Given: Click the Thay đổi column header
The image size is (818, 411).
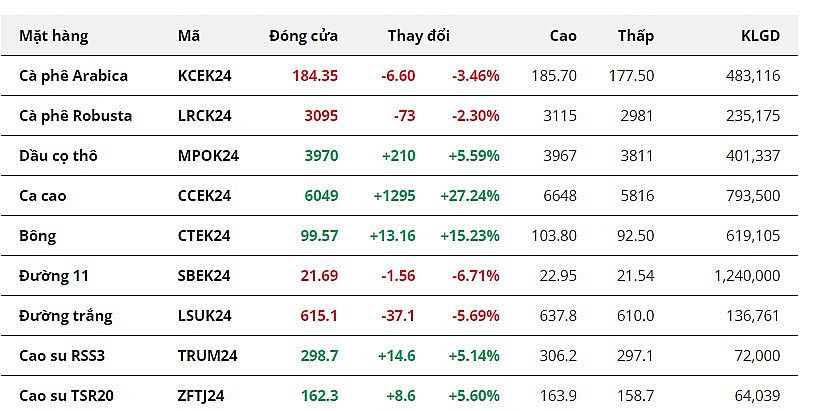Looking at the screenshot, I should point(419,36).
